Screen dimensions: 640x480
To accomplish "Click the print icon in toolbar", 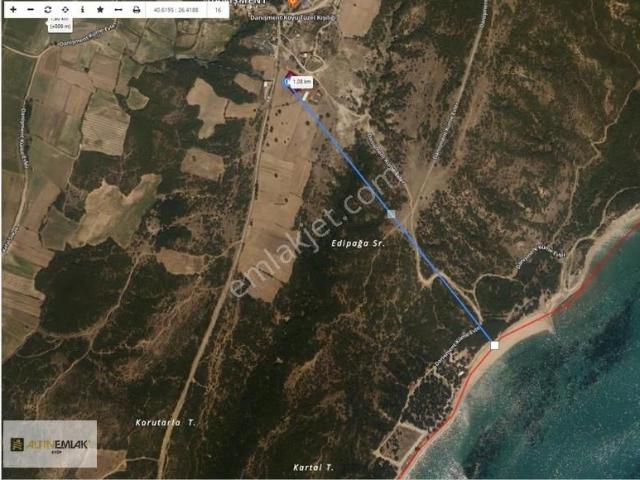I will pos(136,9).
